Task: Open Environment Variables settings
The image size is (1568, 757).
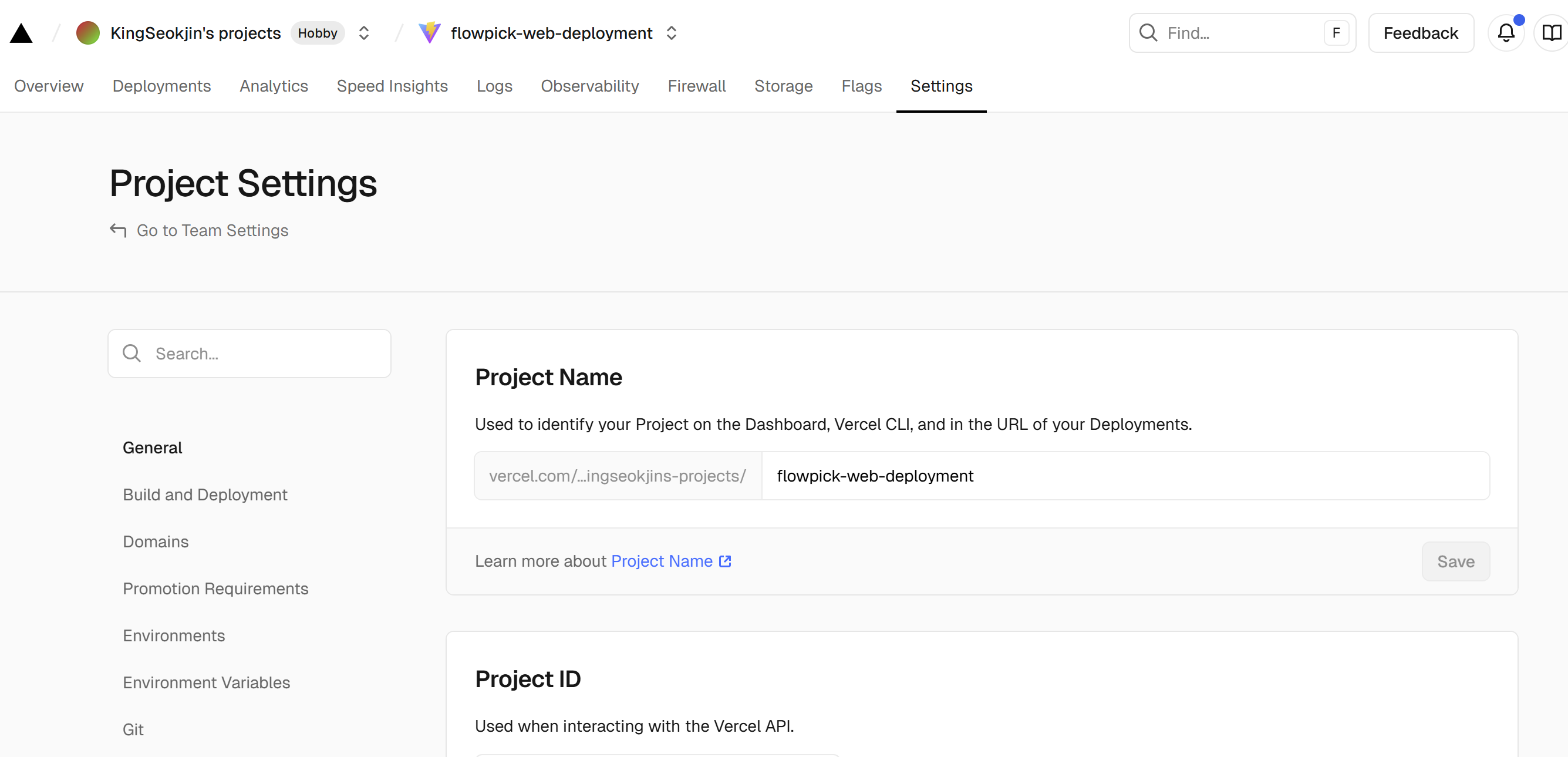Action: click(x=207, y=682)
